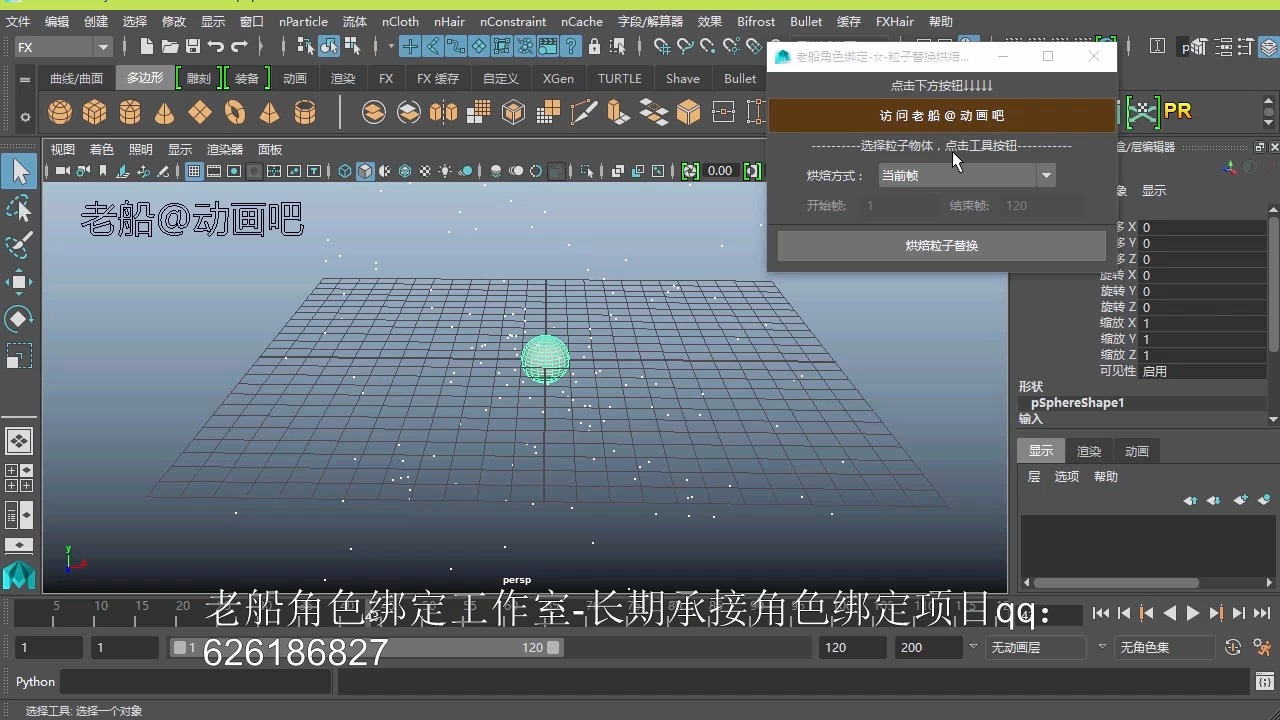1280x720 pixels.
Task: Click the 访问老船@动画吧 button
Action: [940, 115]
